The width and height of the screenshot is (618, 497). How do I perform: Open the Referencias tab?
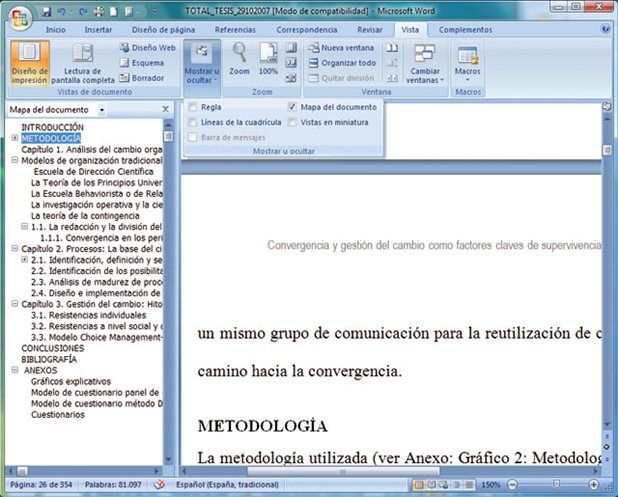tap(235, 30)
